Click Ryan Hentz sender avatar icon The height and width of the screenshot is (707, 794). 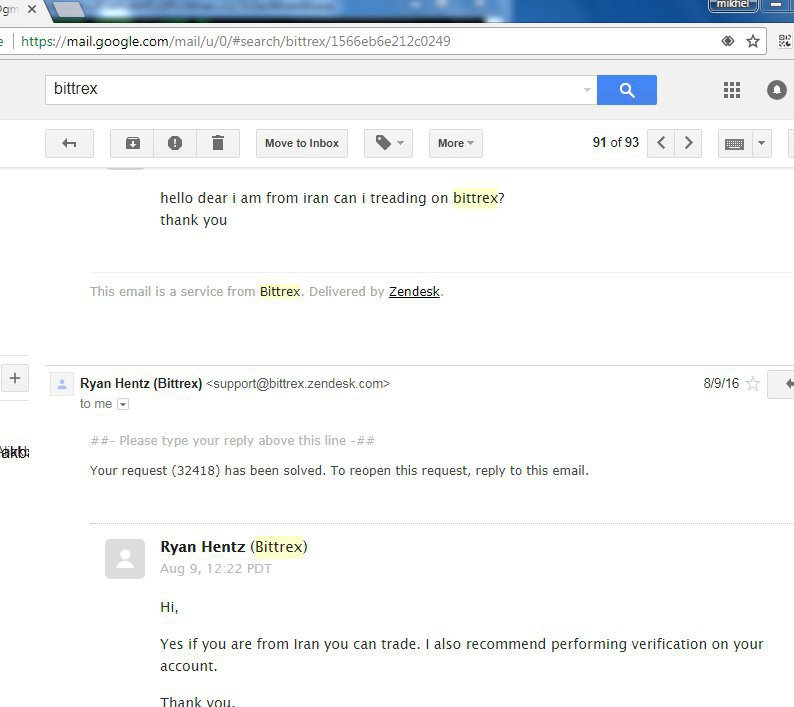point(62,384)
